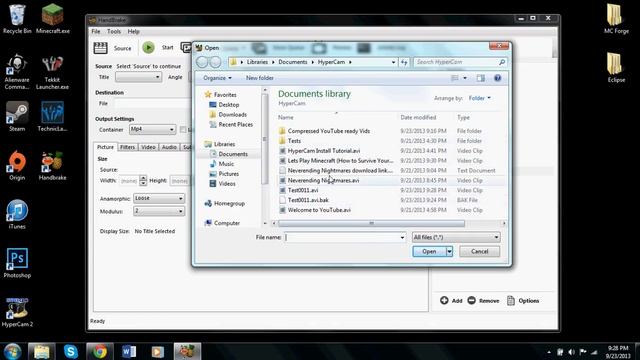Click the volume icon in system tray

tap(571, 352)
